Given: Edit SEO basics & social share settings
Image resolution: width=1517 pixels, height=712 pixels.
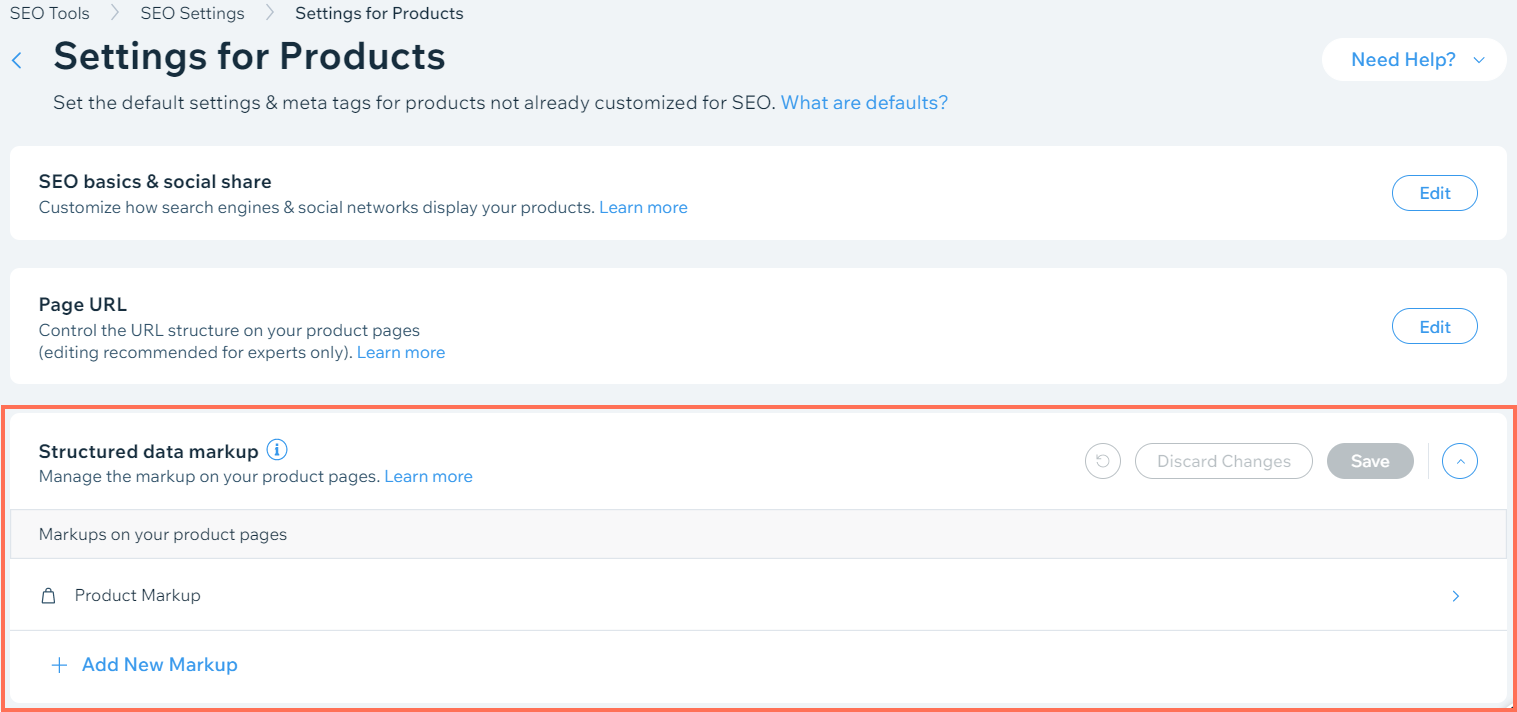Looking at the screenshot, I should (x=1434, y=193).
